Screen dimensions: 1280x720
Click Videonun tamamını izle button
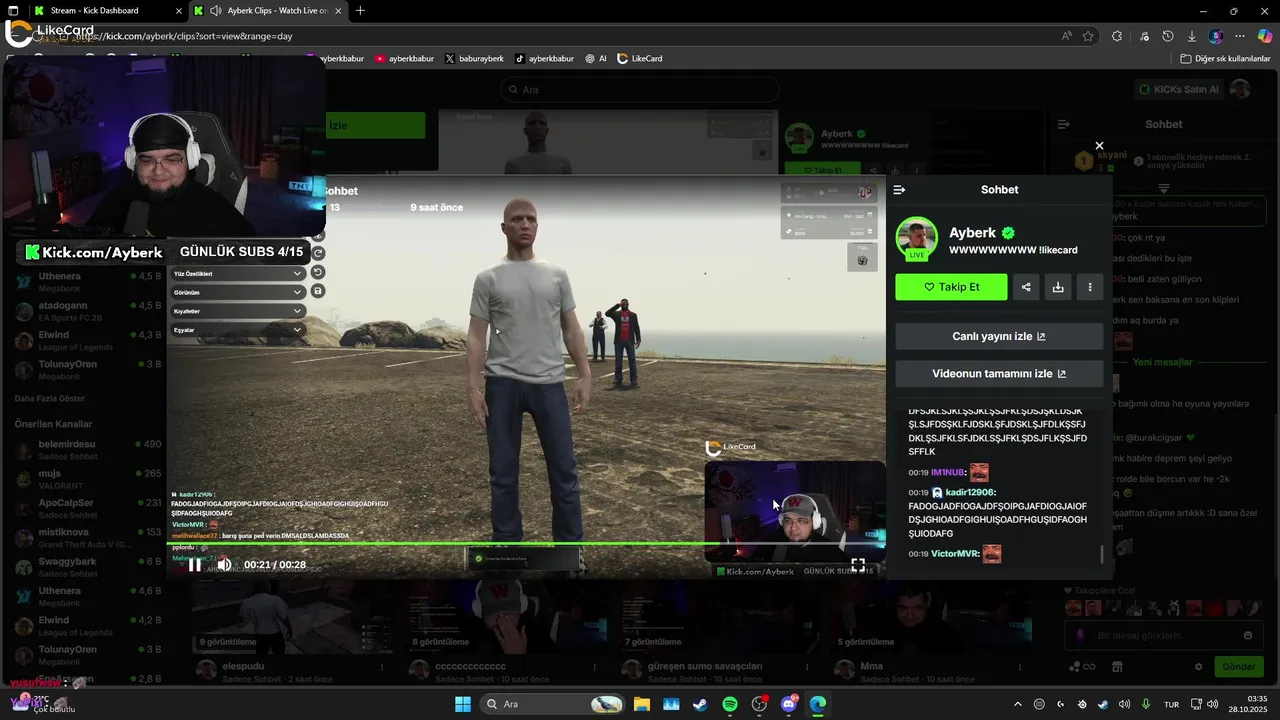pyautogui.click(x=999, y=374)
